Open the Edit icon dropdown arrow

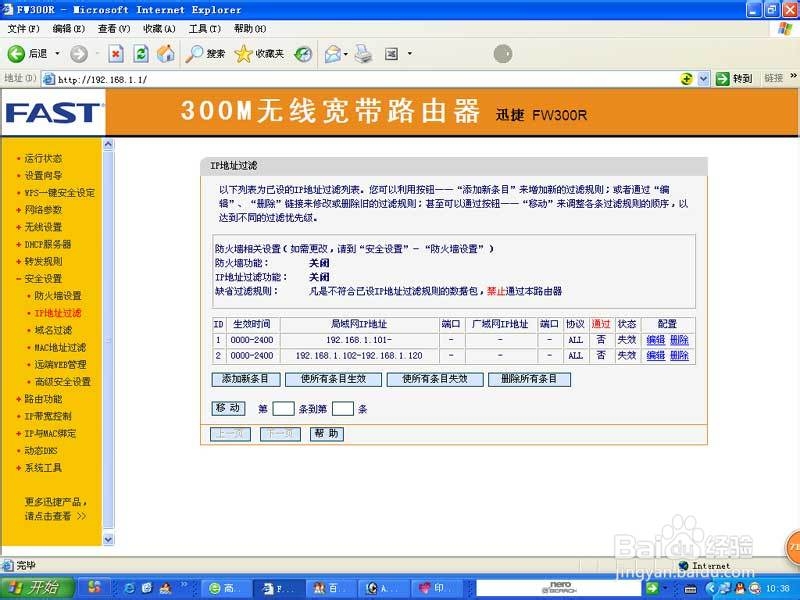pos(410,54)
